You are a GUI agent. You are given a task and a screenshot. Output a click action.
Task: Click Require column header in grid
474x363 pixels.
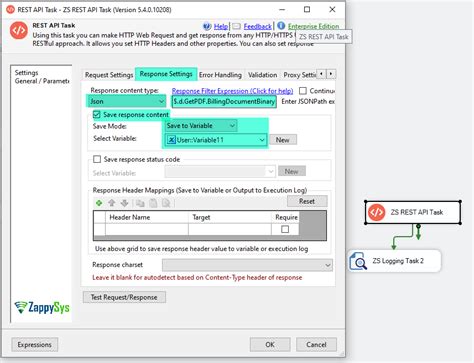click(285, 217)
